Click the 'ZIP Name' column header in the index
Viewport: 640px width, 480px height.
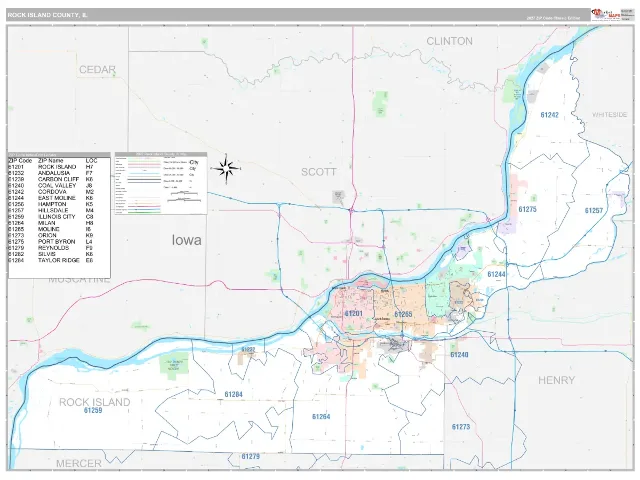51,161
